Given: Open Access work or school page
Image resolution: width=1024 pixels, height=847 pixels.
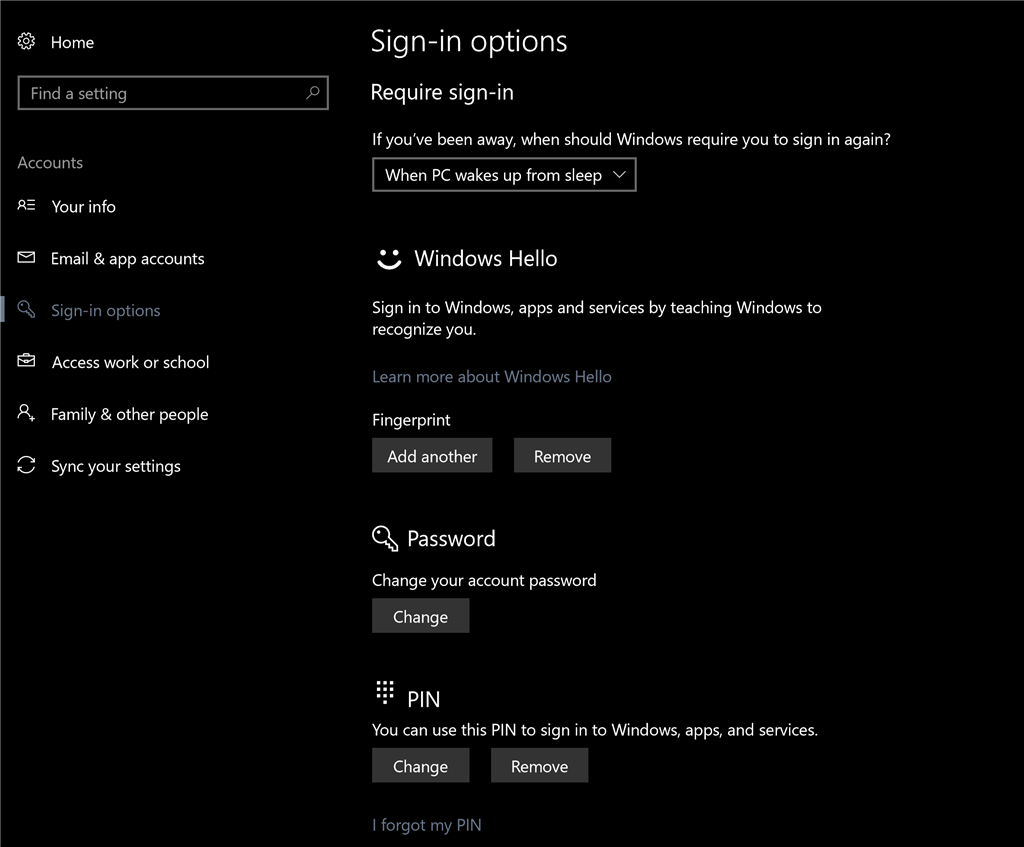Looking at the screenshot, I should [x=131, y=362].
